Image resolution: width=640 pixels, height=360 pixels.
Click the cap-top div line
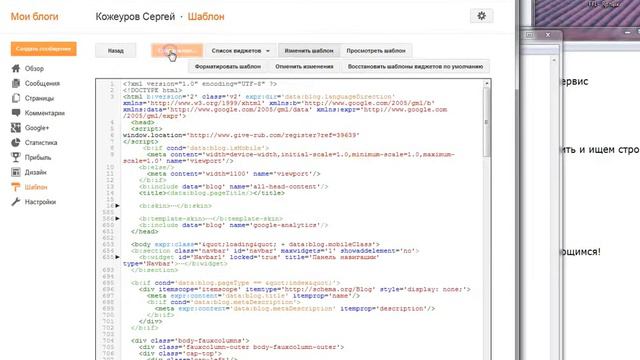pyautogui.click(x=180, y=353)
